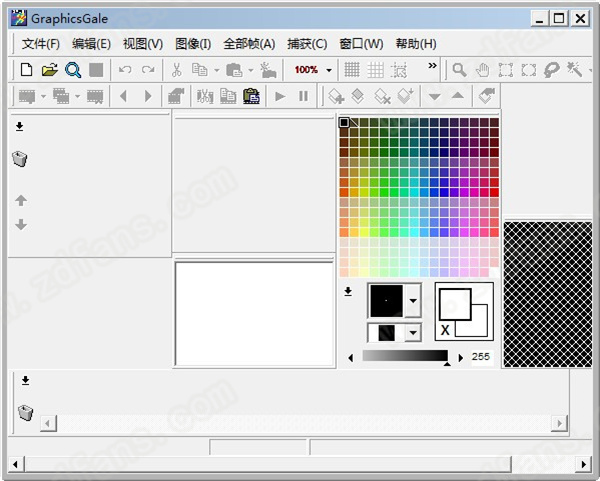Screen dimensions: 600x481
Task: Open the 帮助(H) menu
Action: pos(416,44)
